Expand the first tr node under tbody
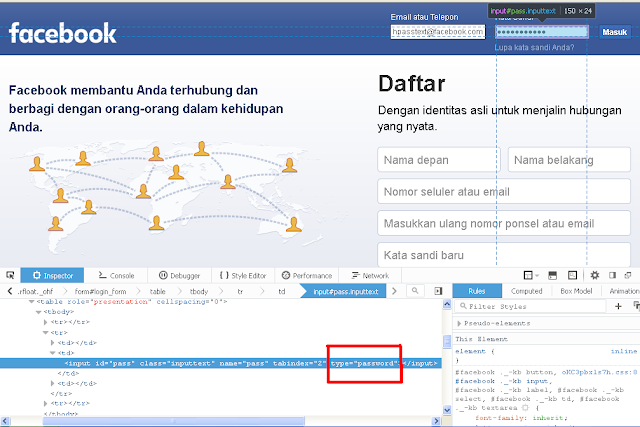The width and height of the screenshot is (640, 427). 45,322
